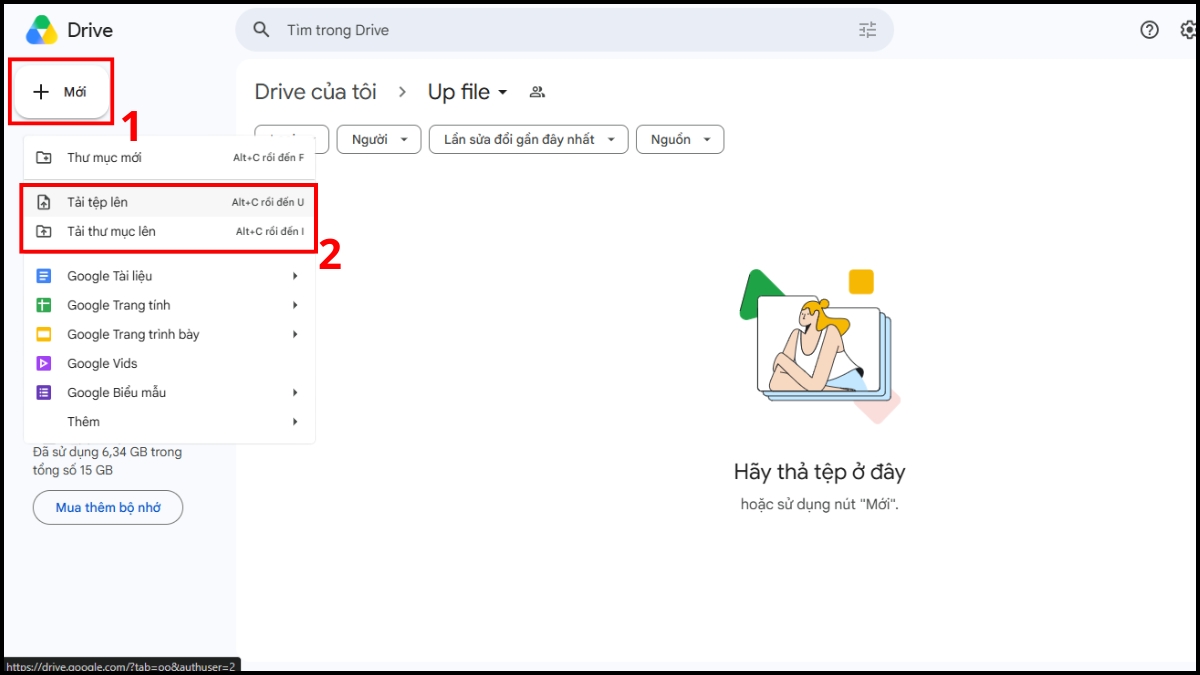
Task: Expand the Google Trang tính submenu arrow
Action: click(x=295, y=305)
